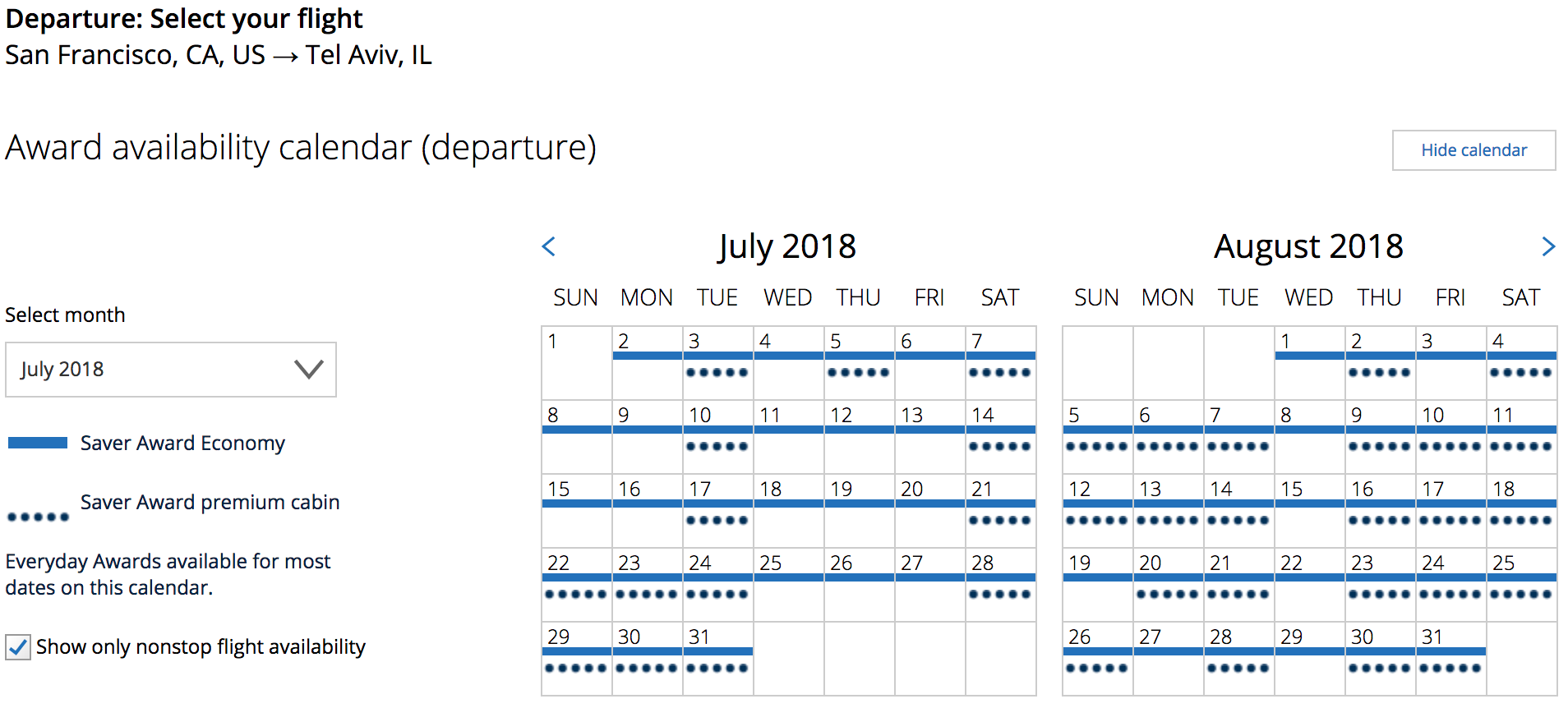This screenshot has width=1568, height=708.
Task: Click the Saver Award premium cabin dotted legend
Action: coord(38,517)
